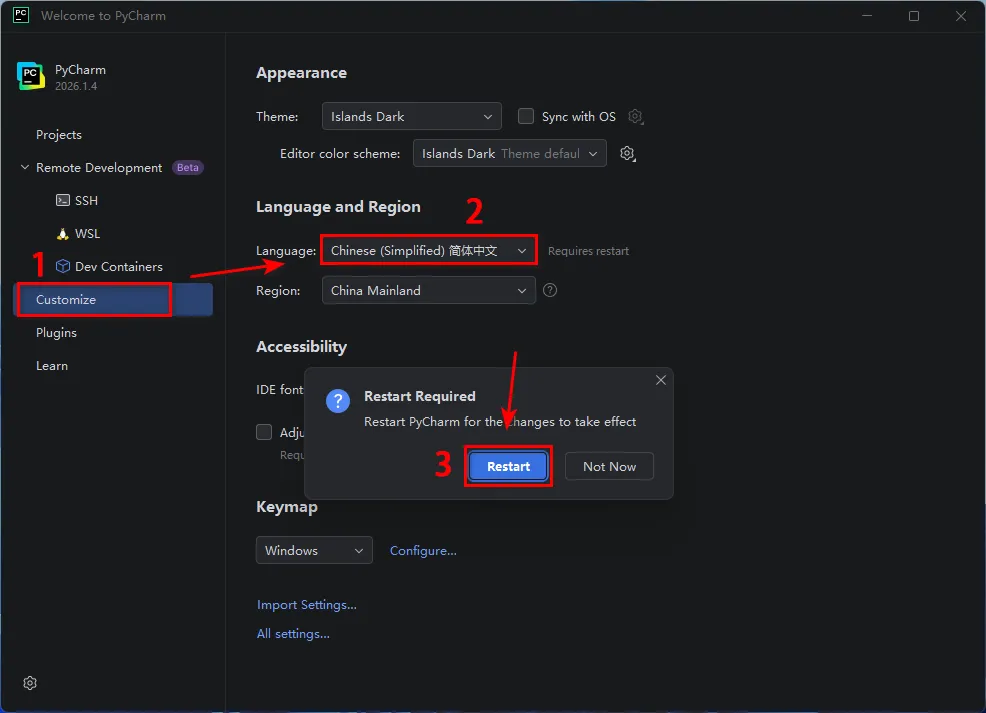This screenshot has width=986, height=713.
Task: Click the PyCharm logo in the sidebar
Action: pyautogui.click(x=30, y=76)
